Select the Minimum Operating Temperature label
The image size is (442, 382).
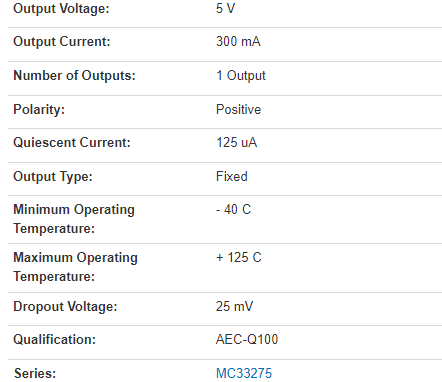(x=74, y=219)
